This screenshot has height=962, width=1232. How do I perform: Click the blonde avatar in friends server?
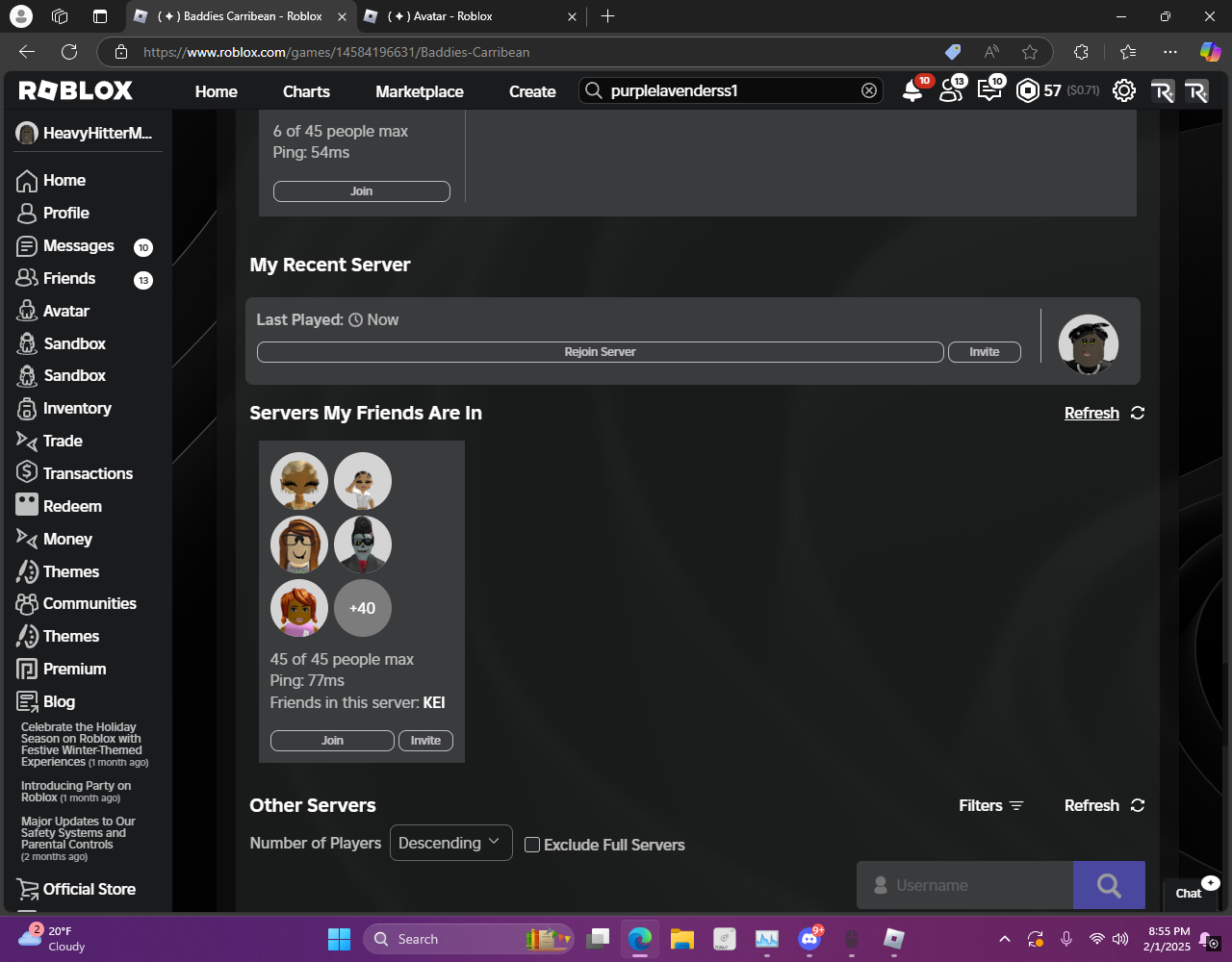click(299, 481)
